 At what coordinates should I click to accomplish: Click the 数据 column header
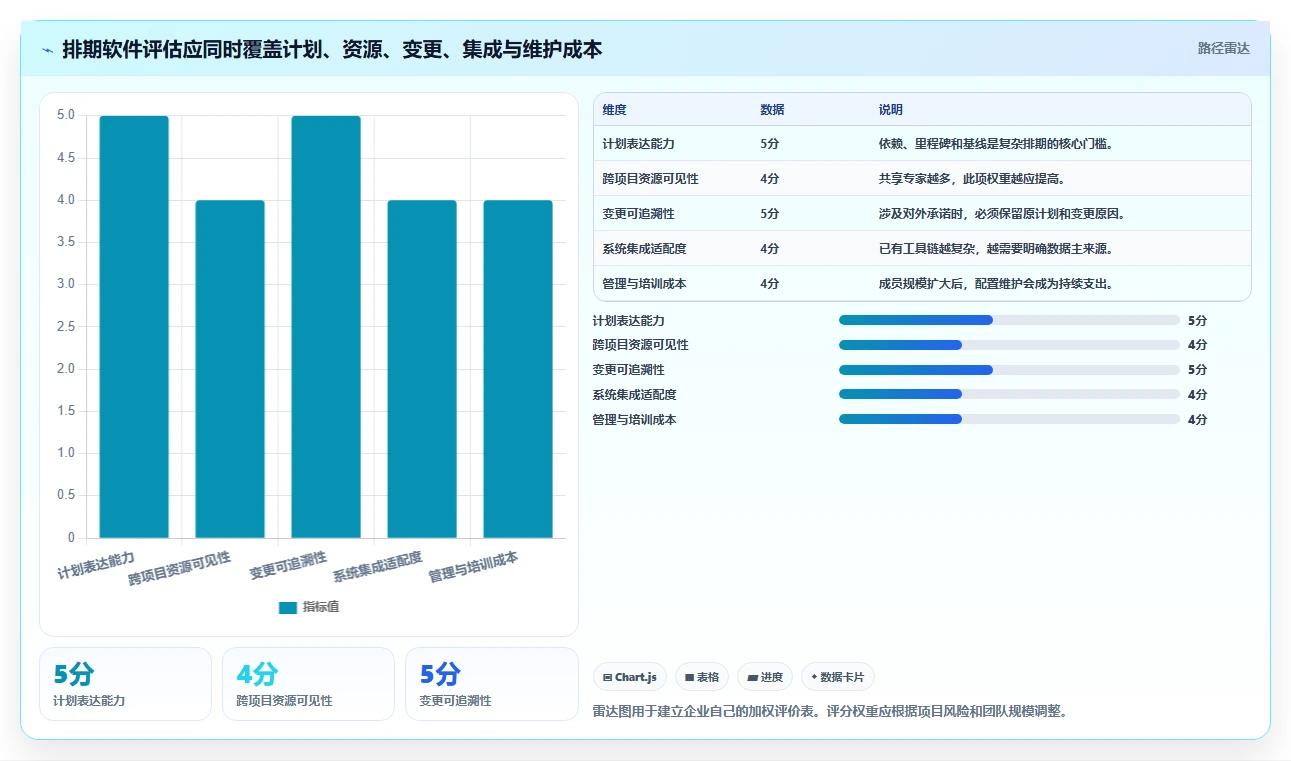point(772,110)
